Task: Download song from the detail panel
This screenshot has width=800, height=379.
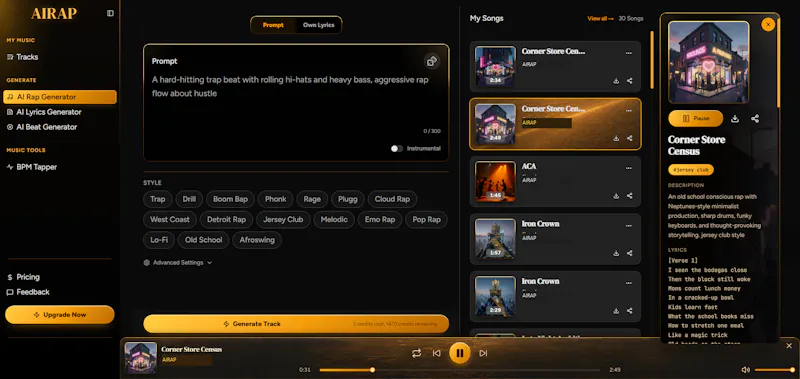Action: tap(735, 118)
